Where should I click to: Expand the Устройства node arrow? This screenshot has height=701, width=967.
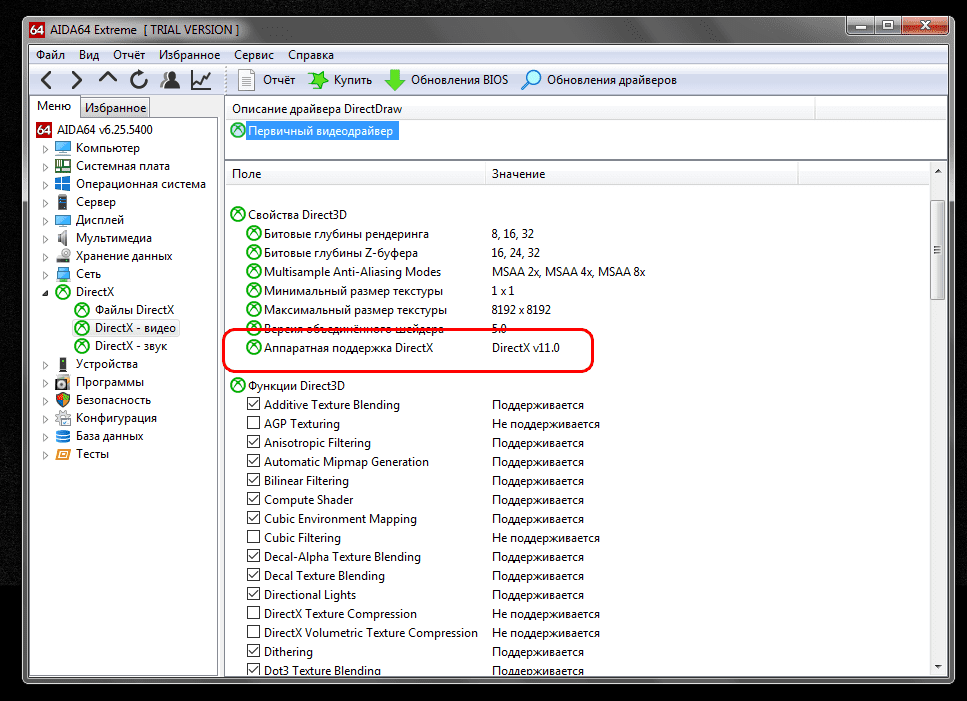pos(45,364)
